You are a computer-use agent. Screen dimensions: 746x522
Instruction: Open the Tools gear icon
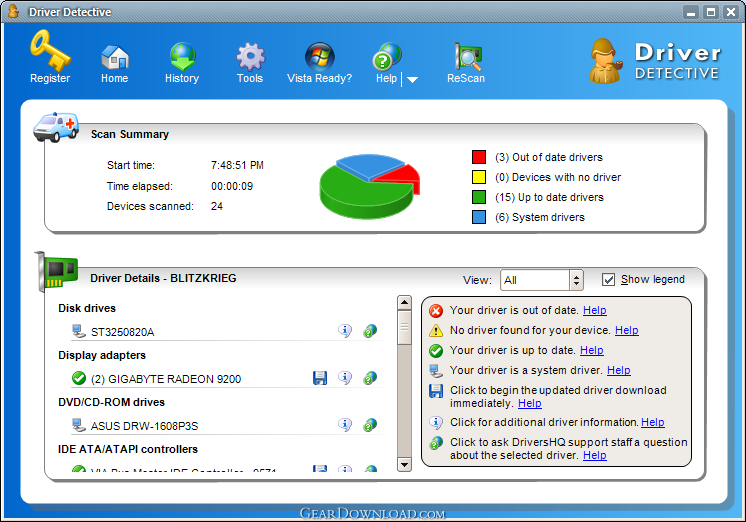point(251,57)
